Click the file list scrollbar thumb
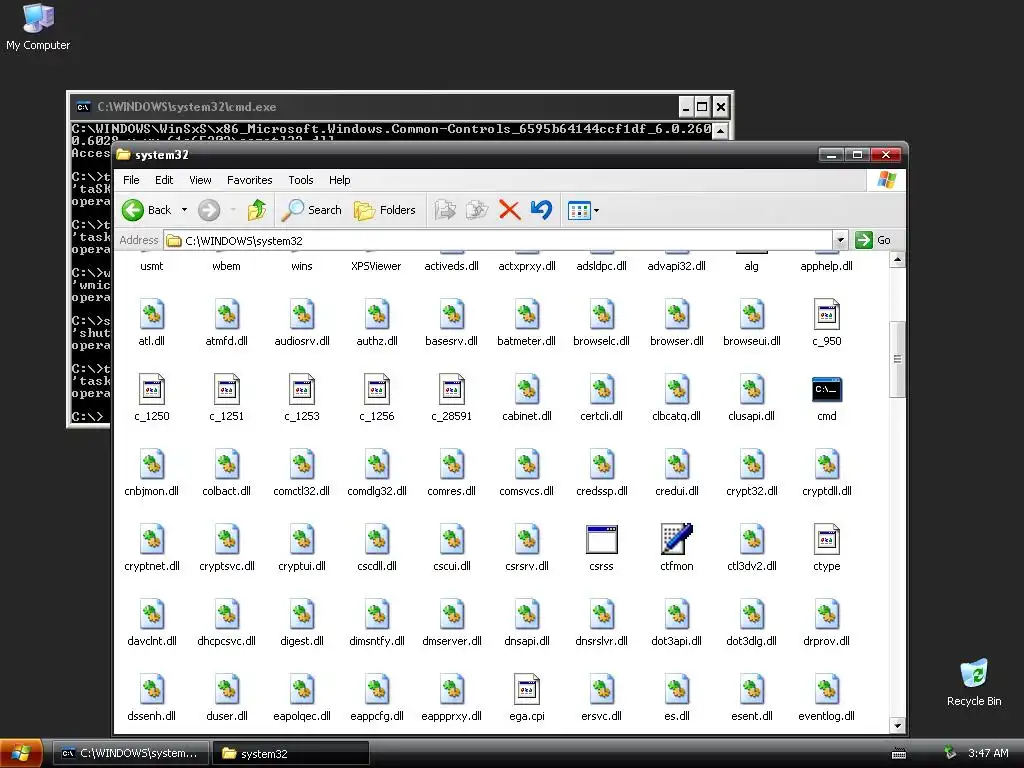This screenshot has width=1024, height=768. tap(897, 359)
